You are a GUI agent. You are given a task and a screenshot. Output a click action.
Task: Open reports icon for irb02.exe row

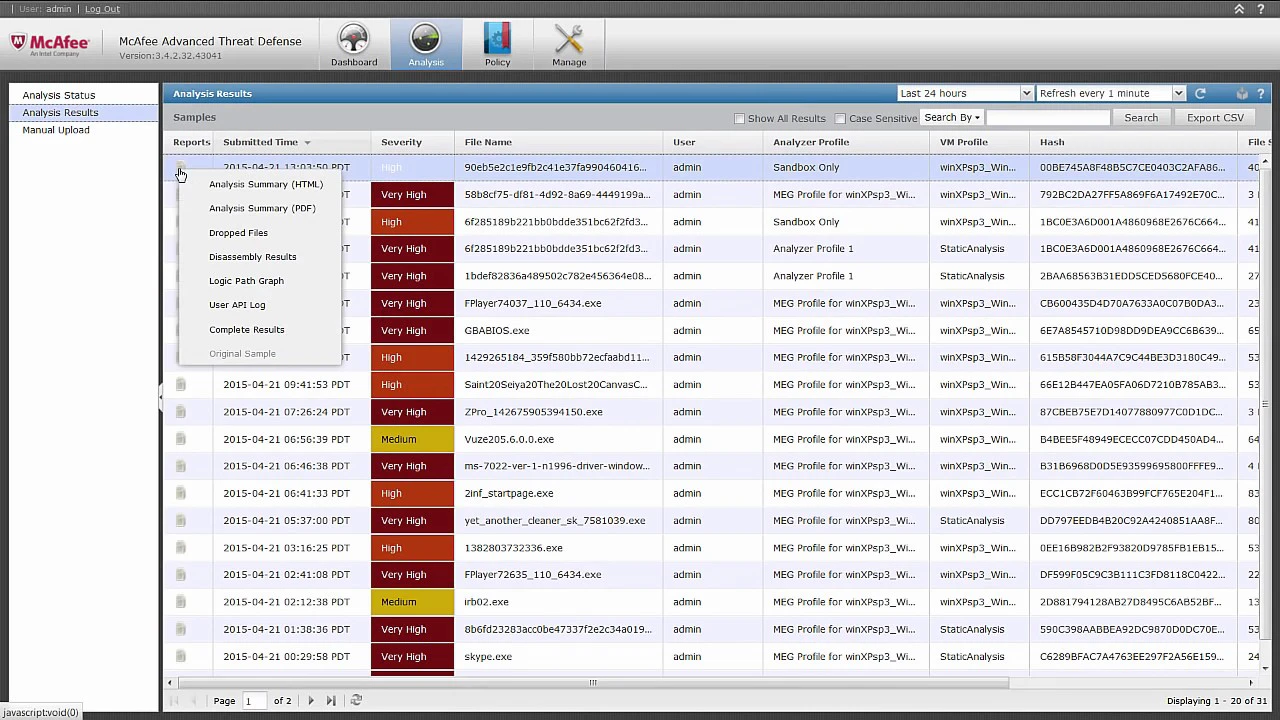pyautogui.click(x=181, y=602)
